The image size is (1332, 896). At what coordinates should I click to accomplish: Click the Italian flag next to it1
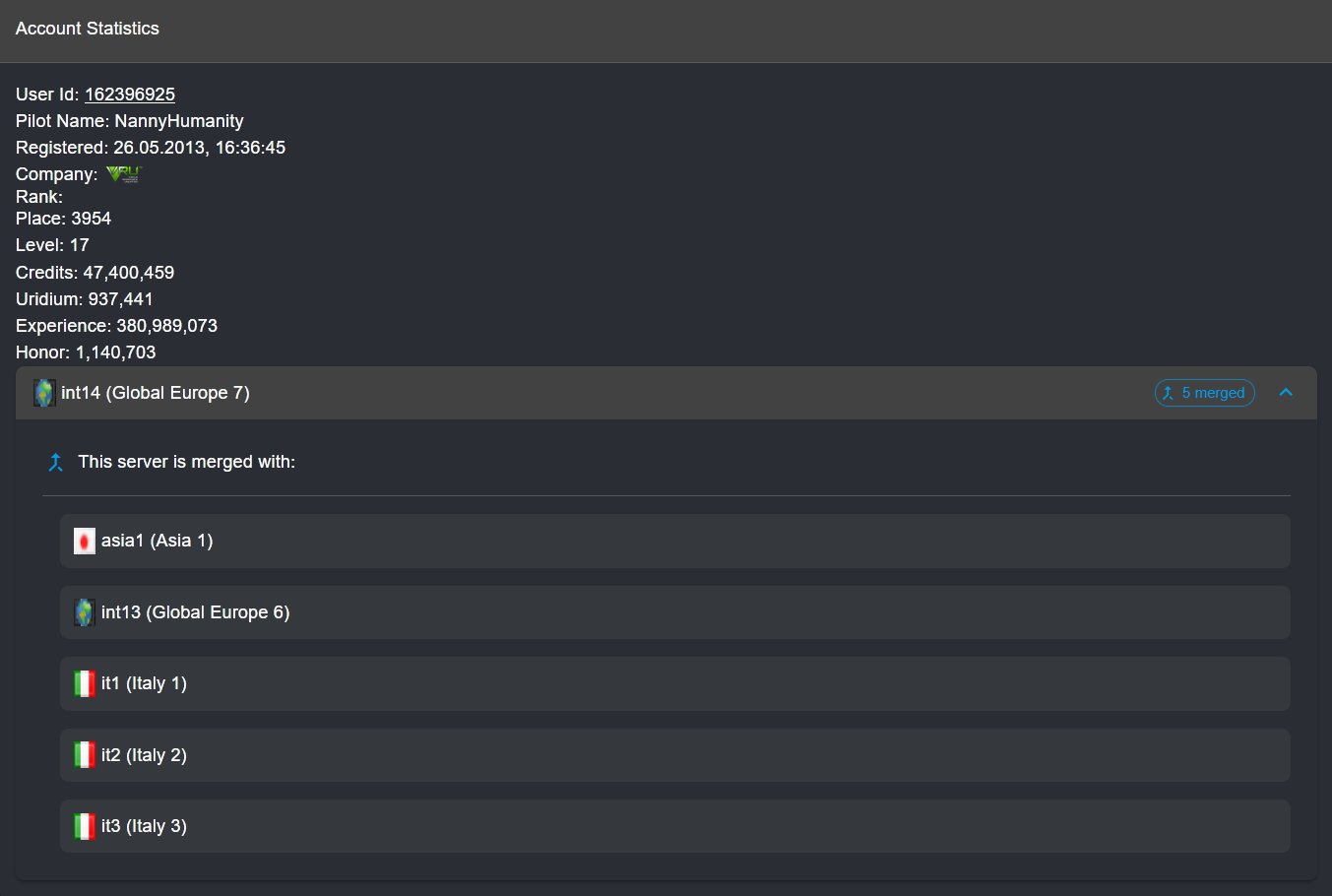point(85,683)
